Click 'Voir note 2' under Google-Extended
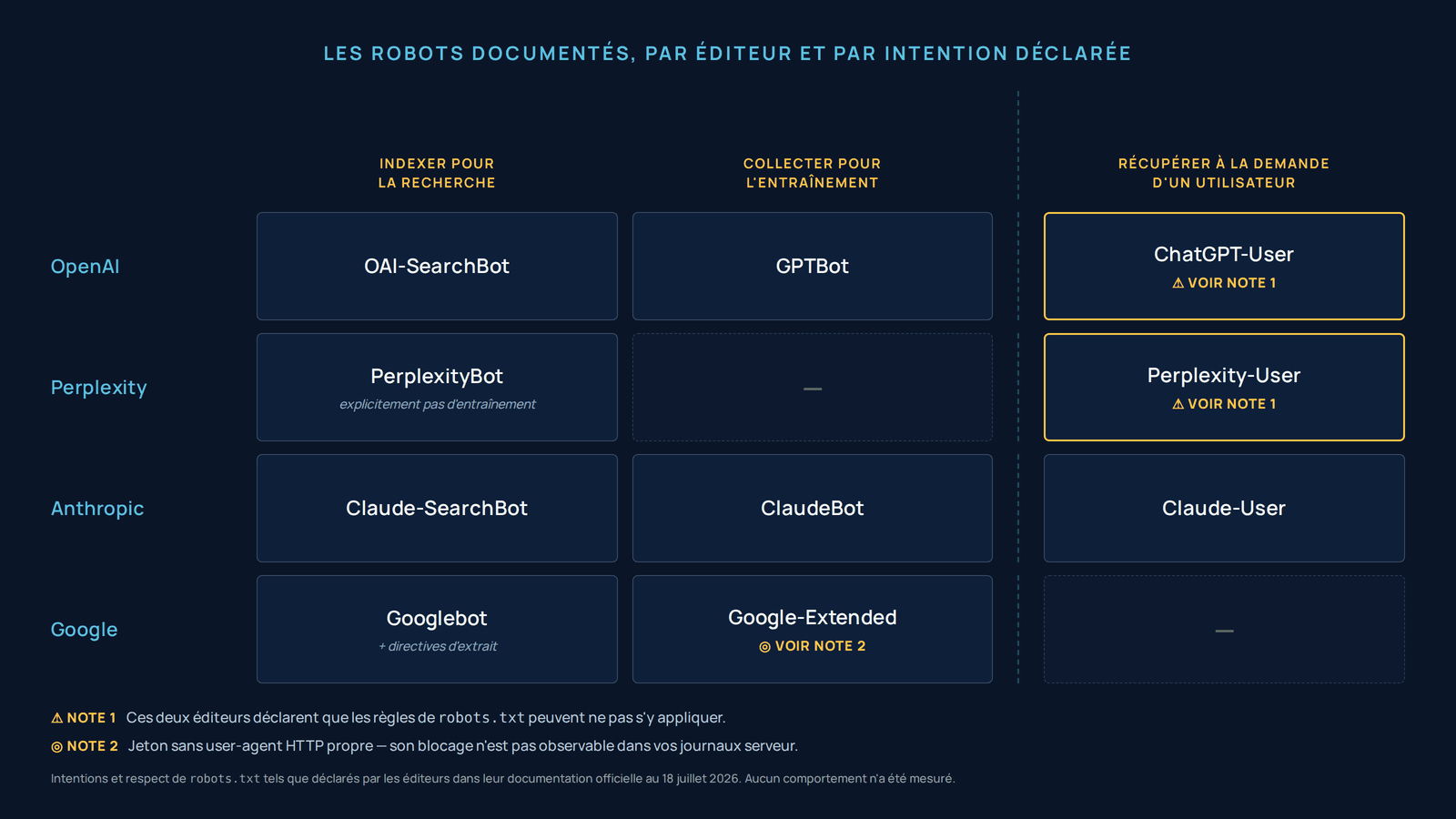The width and height of the screenshot is (1456, 819). [x=821, y=646]
